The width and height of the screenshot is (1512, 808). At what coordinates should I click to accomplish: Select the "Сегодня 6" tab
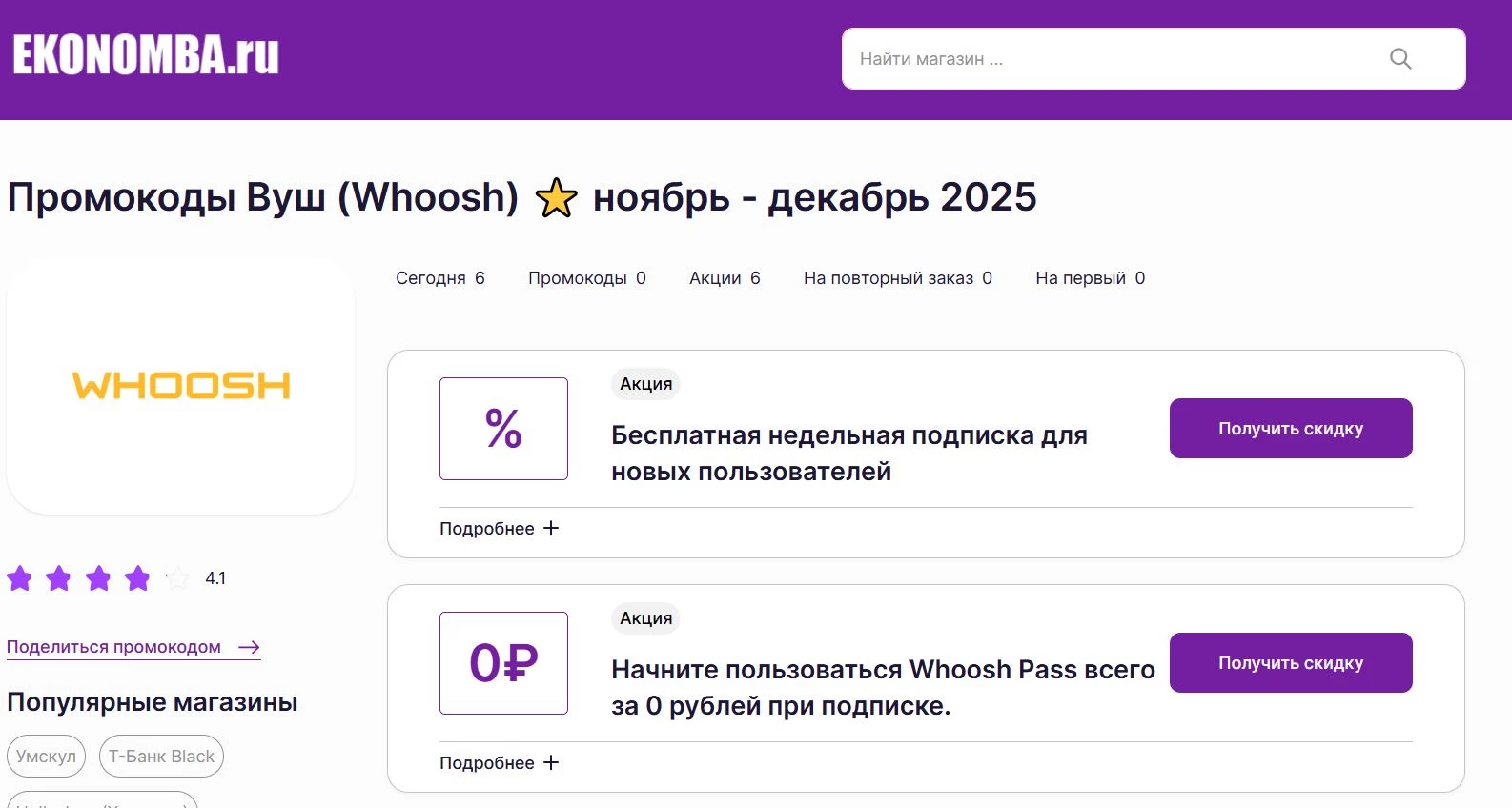click(x=440, y=278)
